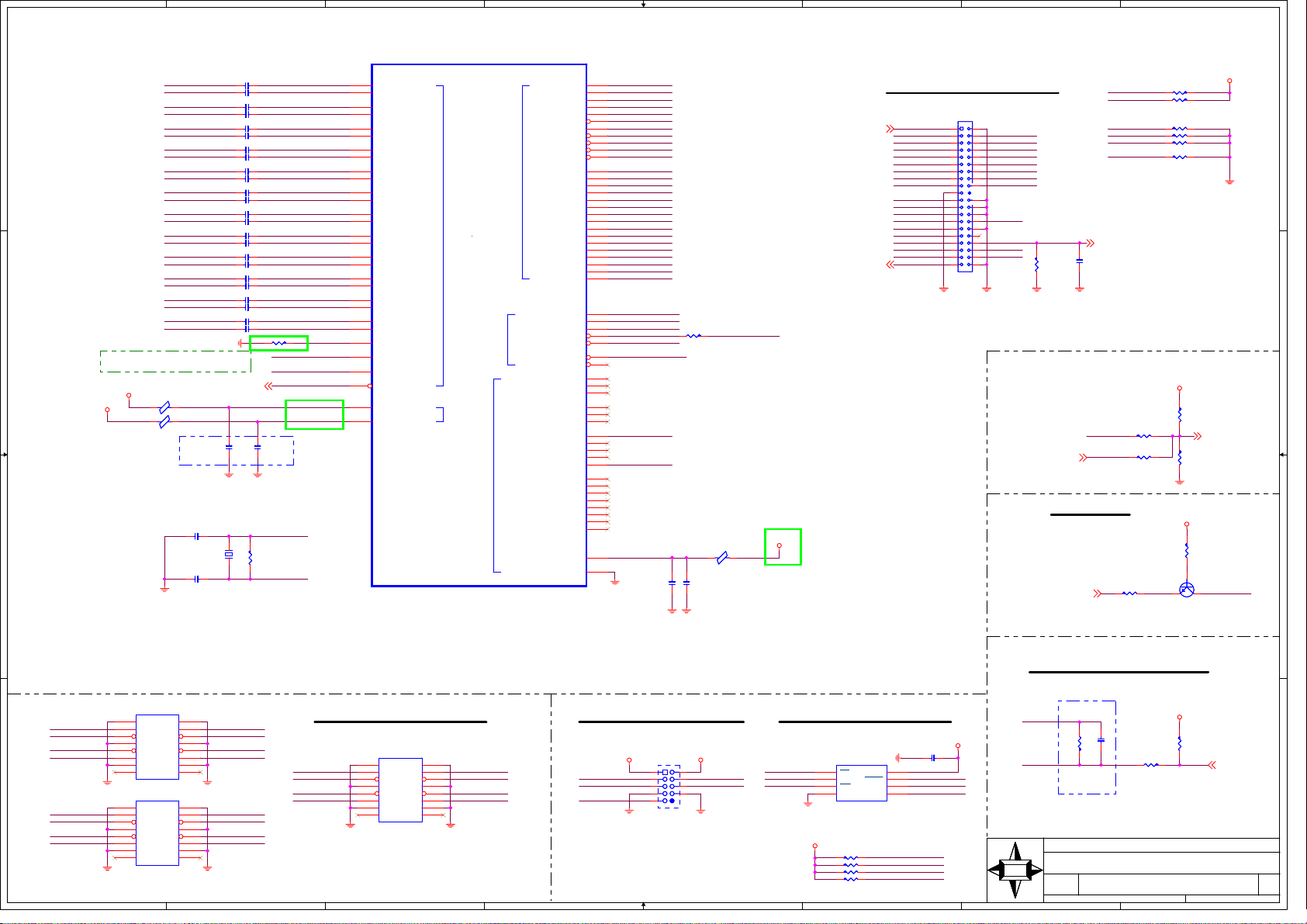Click the dashed green outline box left of IC

(175, 362)
